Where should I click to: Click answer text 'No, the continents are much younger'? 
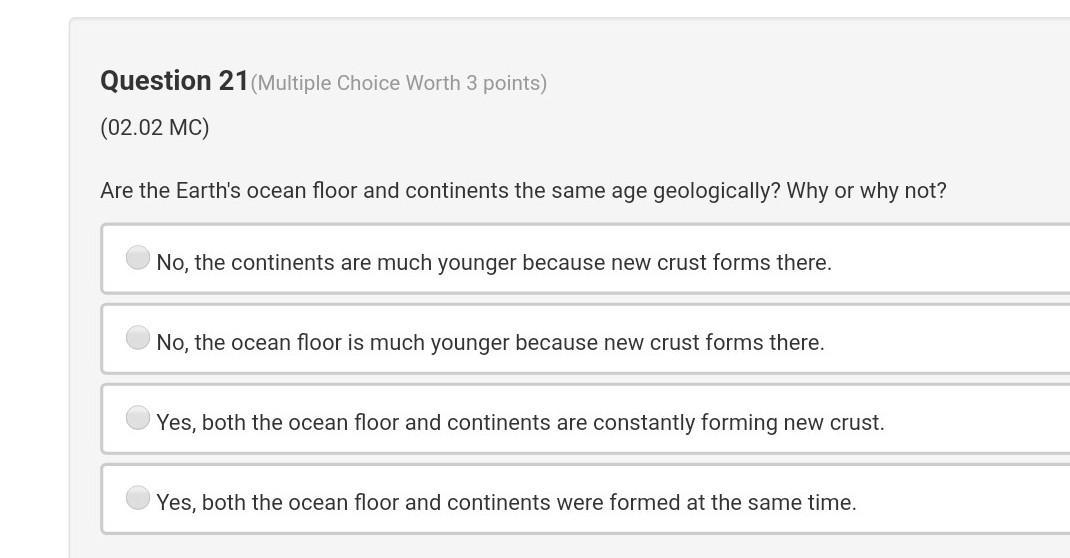(494, 263)
